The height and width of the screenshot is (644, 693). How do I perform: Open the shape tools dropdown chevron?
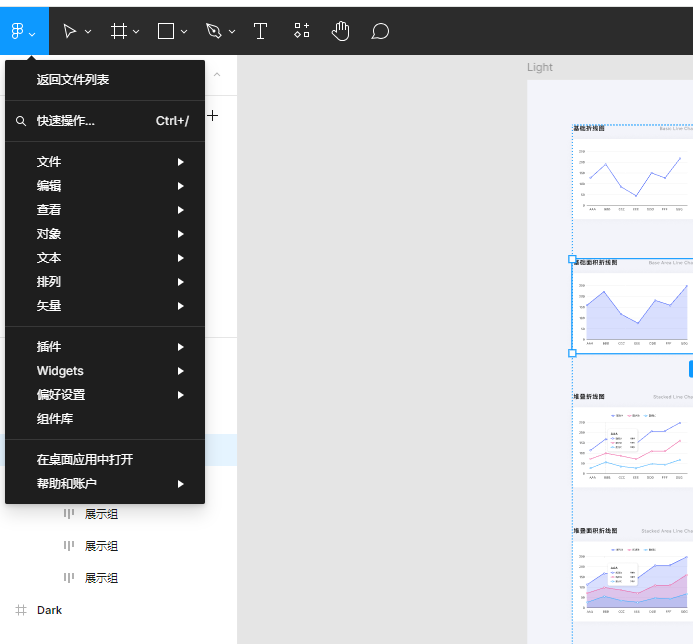(184, 31)
